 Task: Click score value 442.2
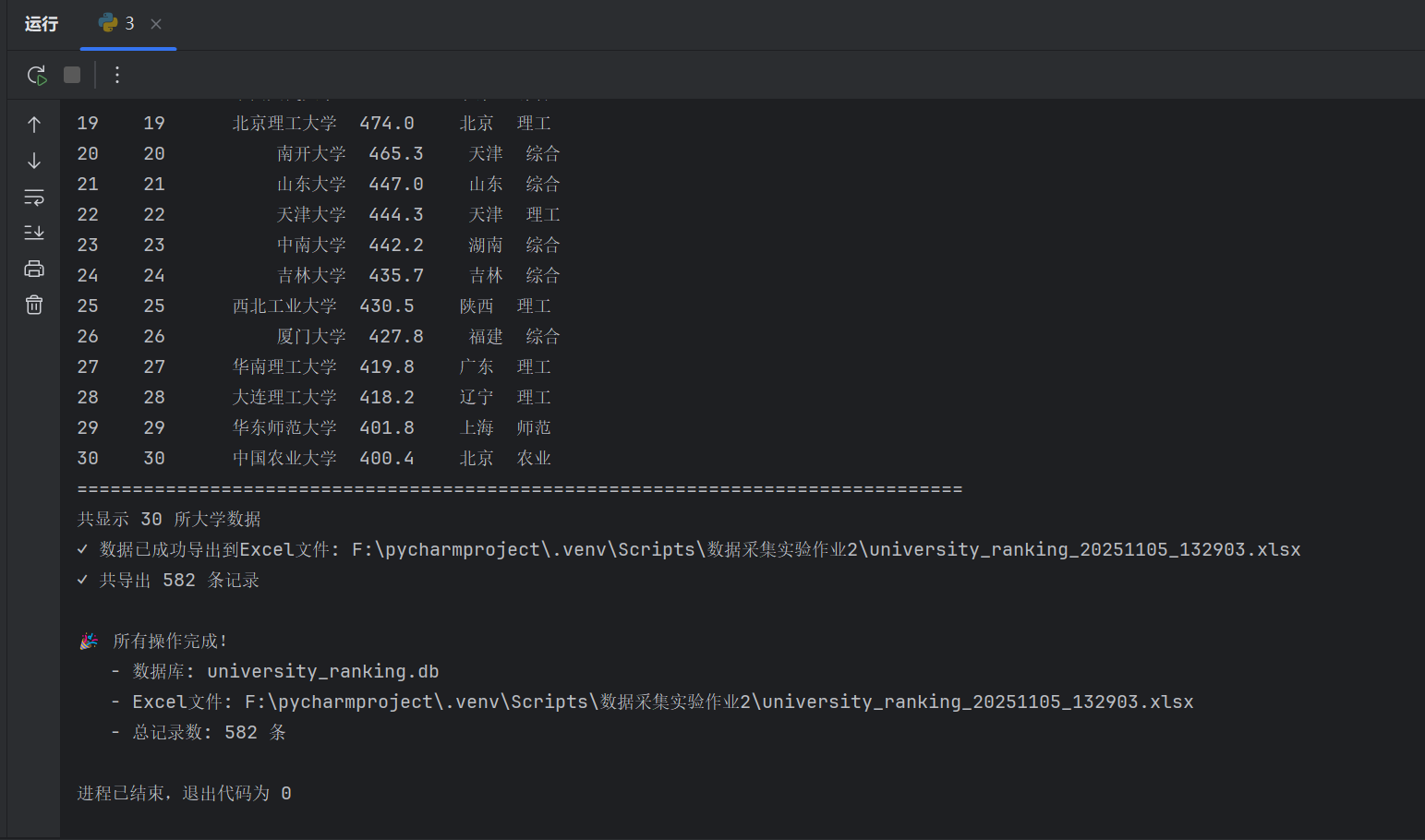[x=396, y=245]
